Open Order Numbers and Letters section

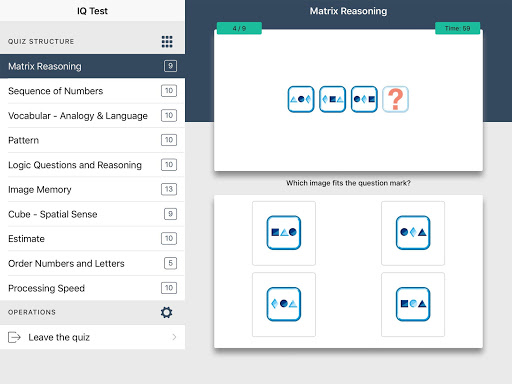92,263
